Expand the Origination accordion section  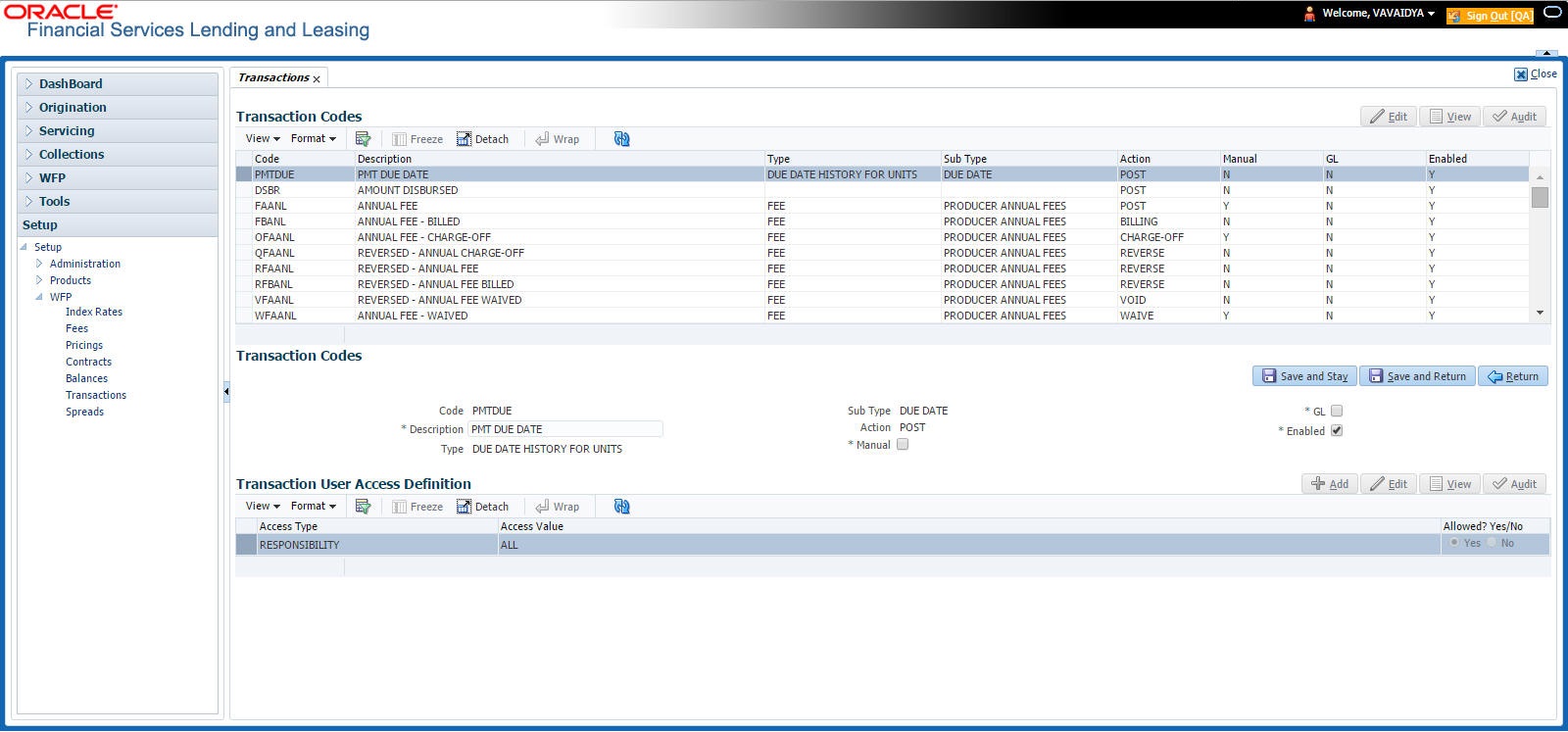118,108
